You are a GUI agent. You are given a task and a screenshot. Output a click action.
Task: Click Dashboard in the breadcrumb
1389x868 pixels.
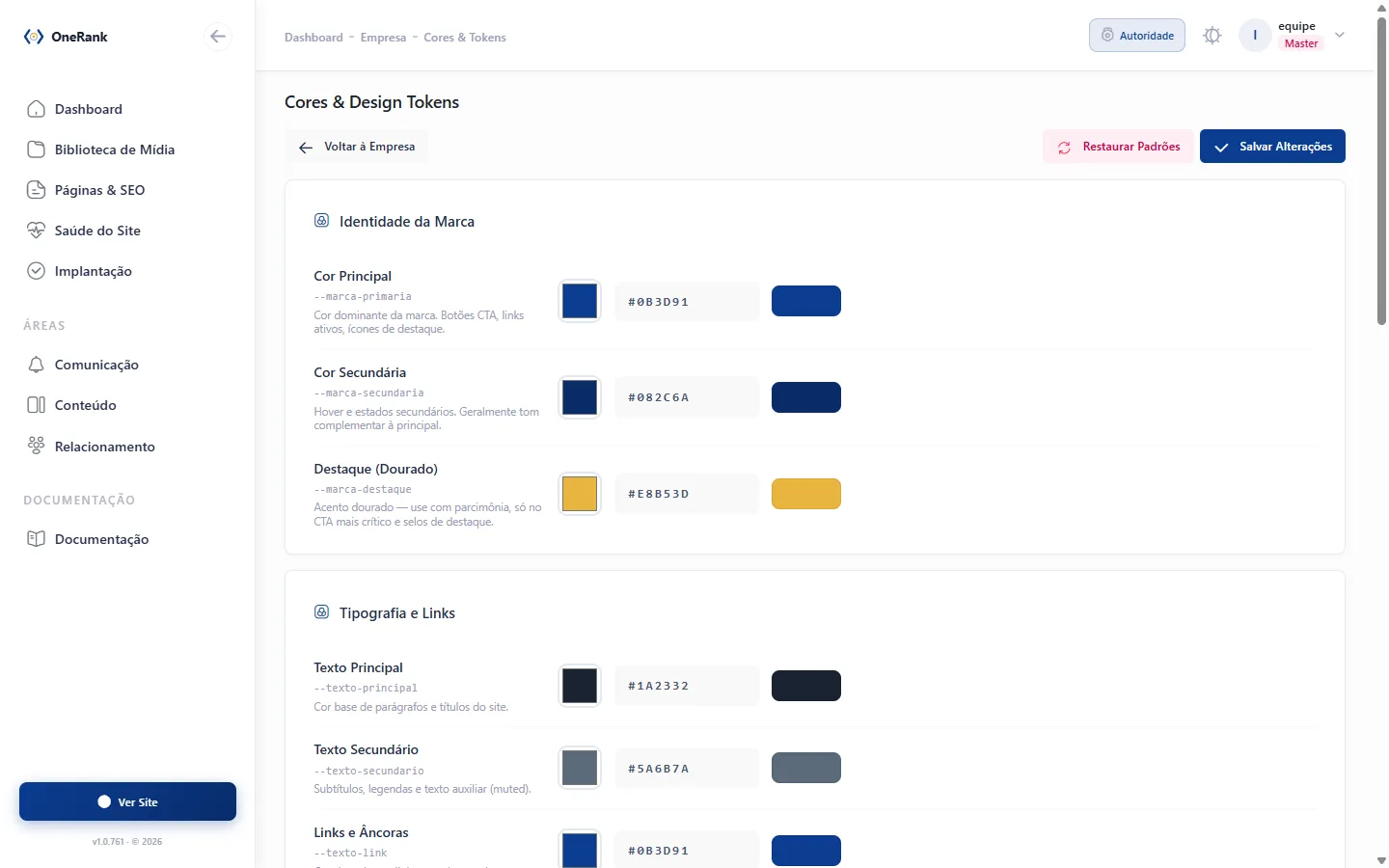click(x=313, y=38)
